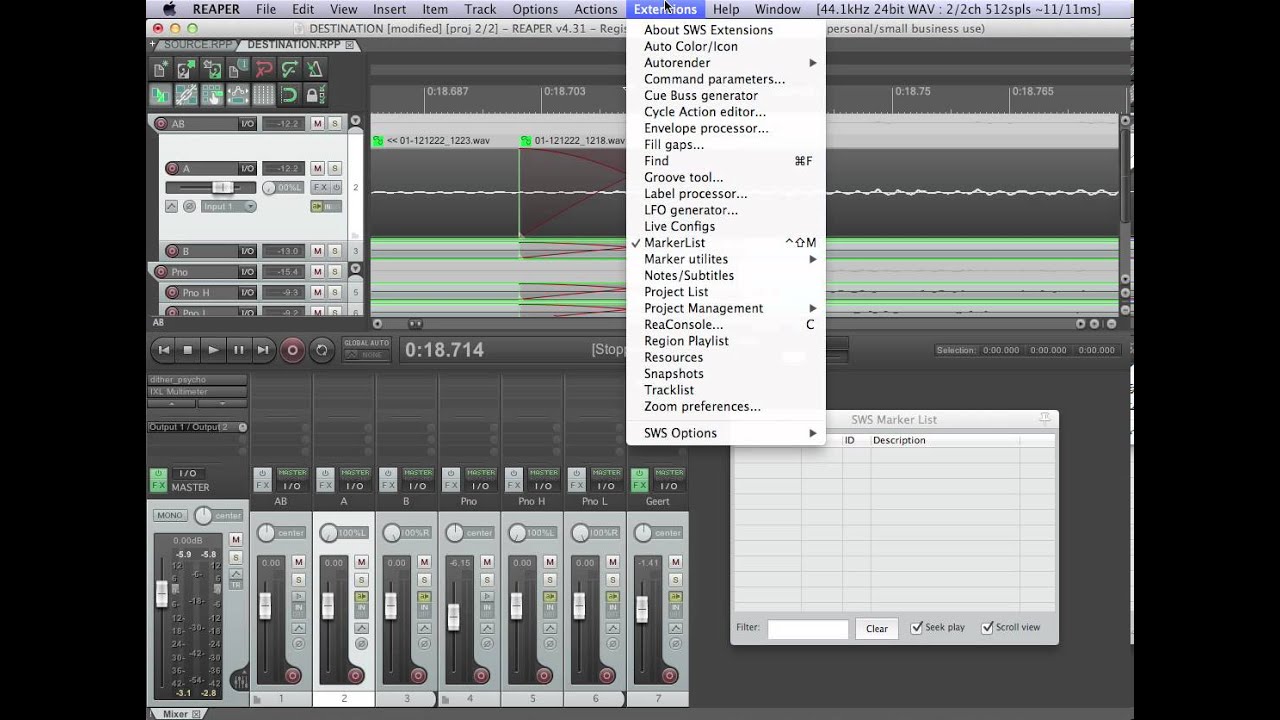Open I/O routing for track Pno
The image size is (1280, 720).
point(246,272)
